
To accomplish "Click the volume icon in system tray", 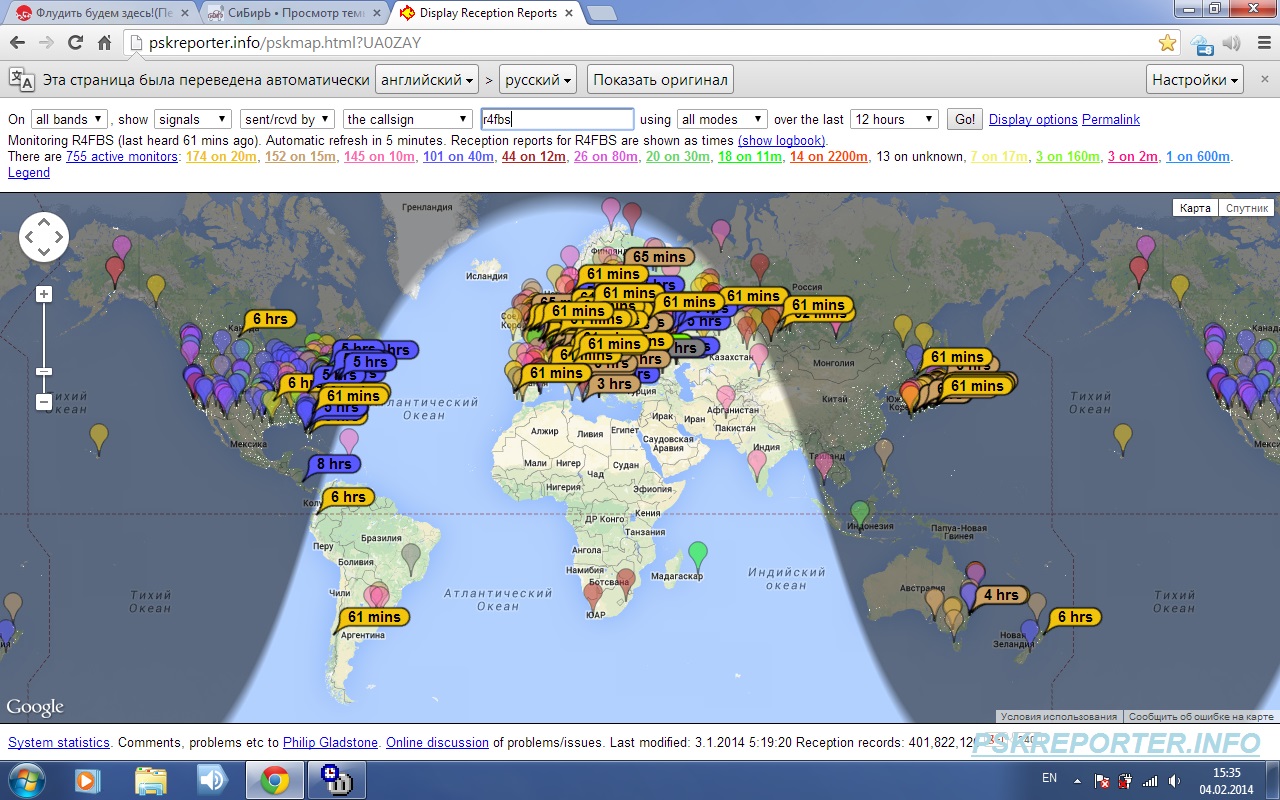I will [1172, 780].
